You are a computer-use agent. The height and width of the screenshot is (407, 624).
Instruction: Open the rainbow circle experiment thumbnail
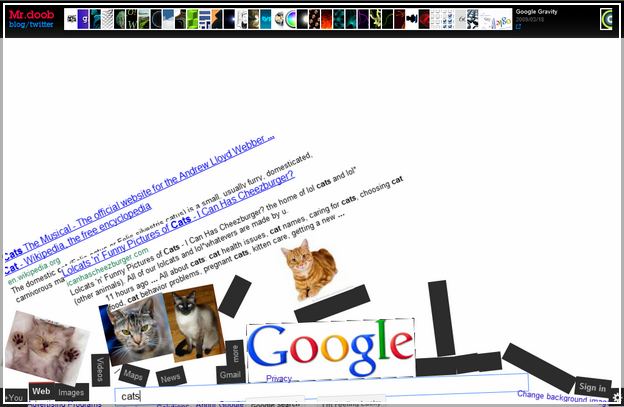(291, 19)
